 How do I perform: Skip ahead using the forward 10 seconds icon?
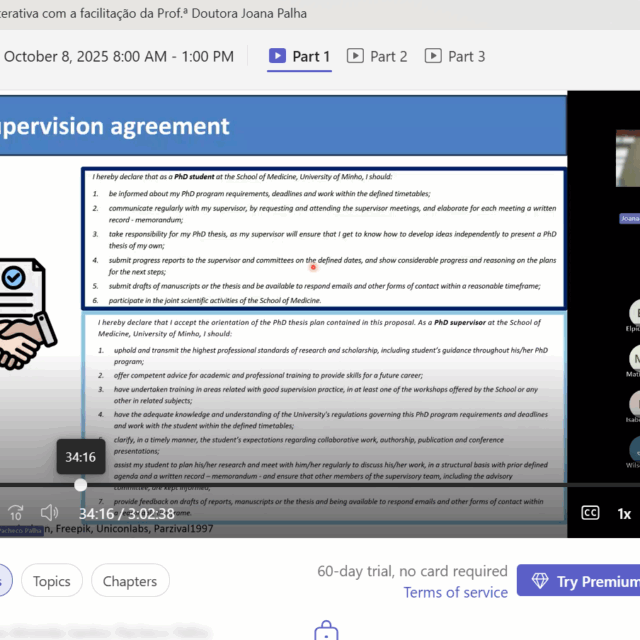click(16, 513)
